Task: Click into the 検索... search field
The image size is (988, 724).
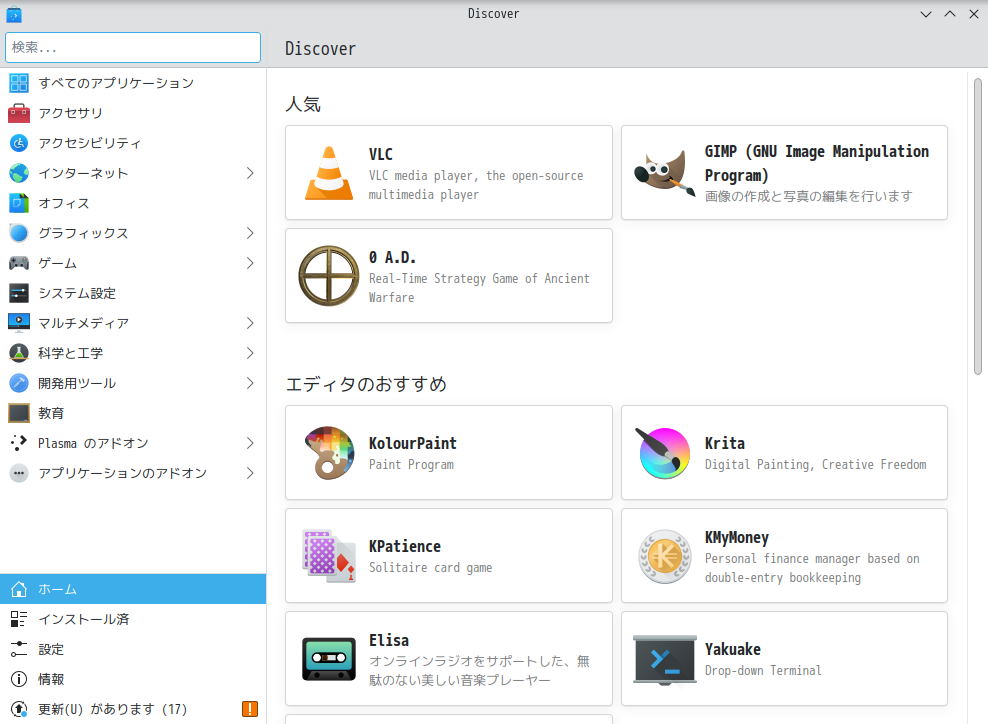Action: (x=133, y=47)
